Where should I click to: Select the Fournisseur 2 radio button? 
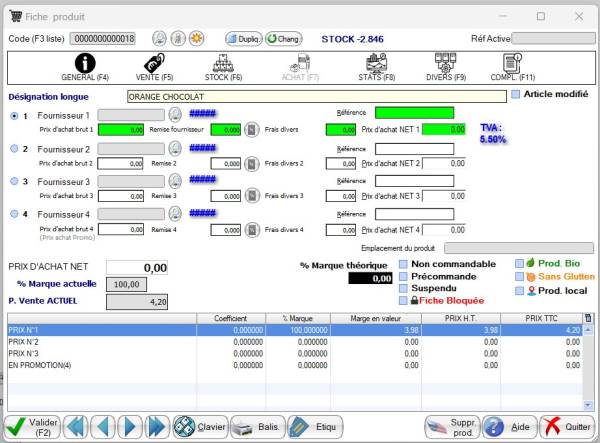coord(13,149)
